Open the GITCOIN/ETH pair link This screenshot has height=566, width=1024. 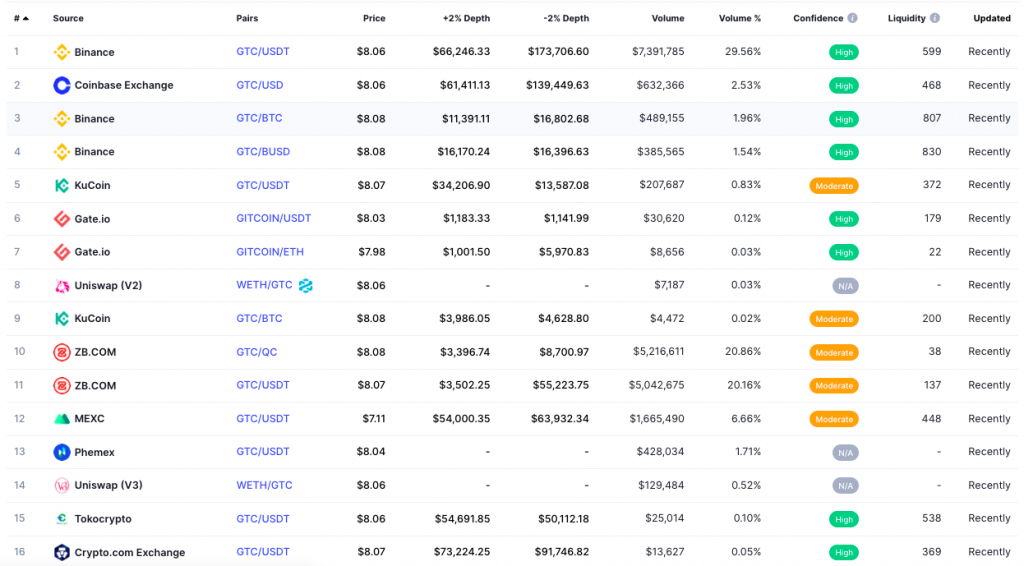click(x=270, y=251)
